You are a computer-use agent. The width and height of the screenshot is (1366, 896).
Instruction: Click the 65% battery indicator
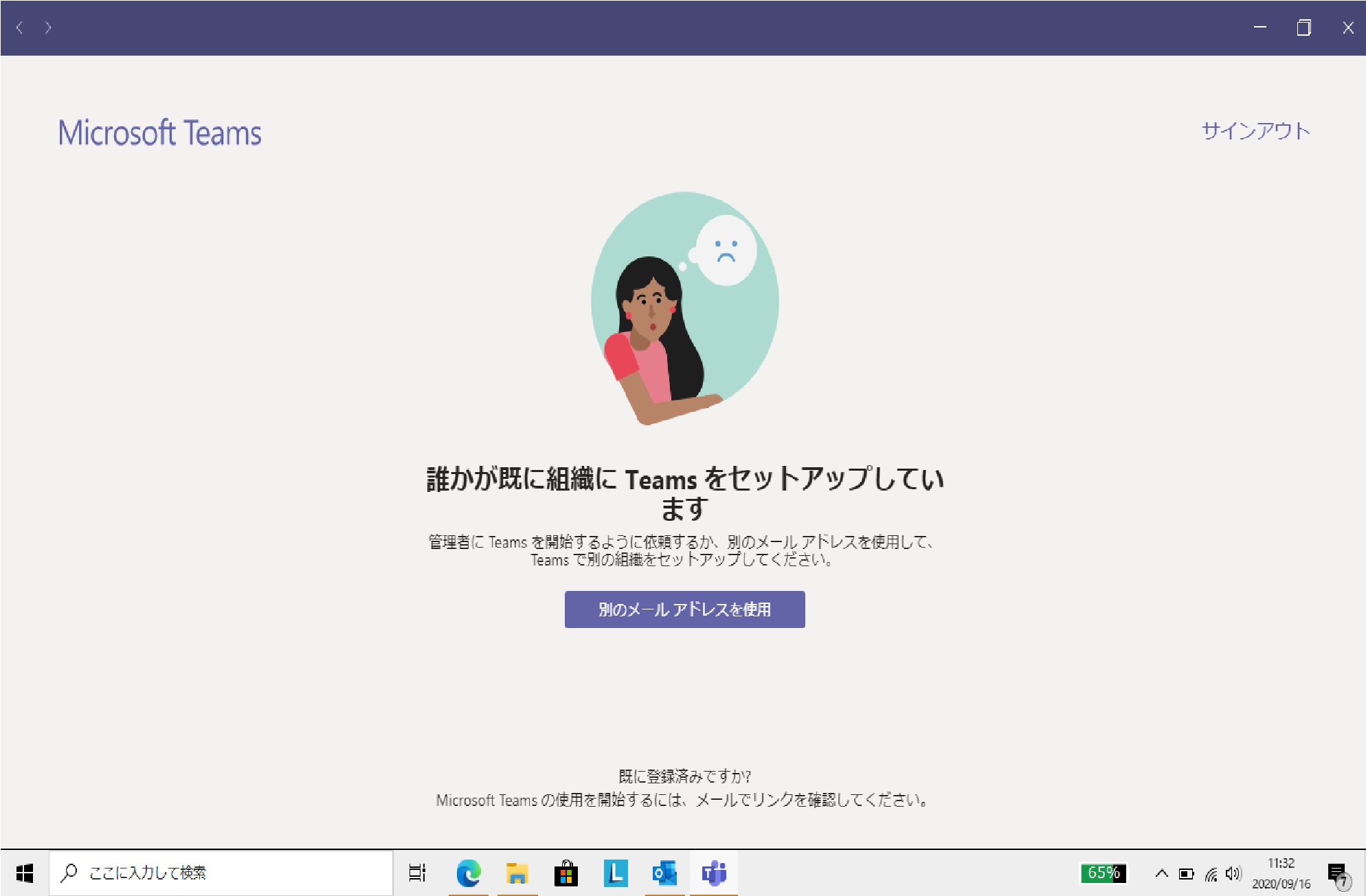[1104, 873]
